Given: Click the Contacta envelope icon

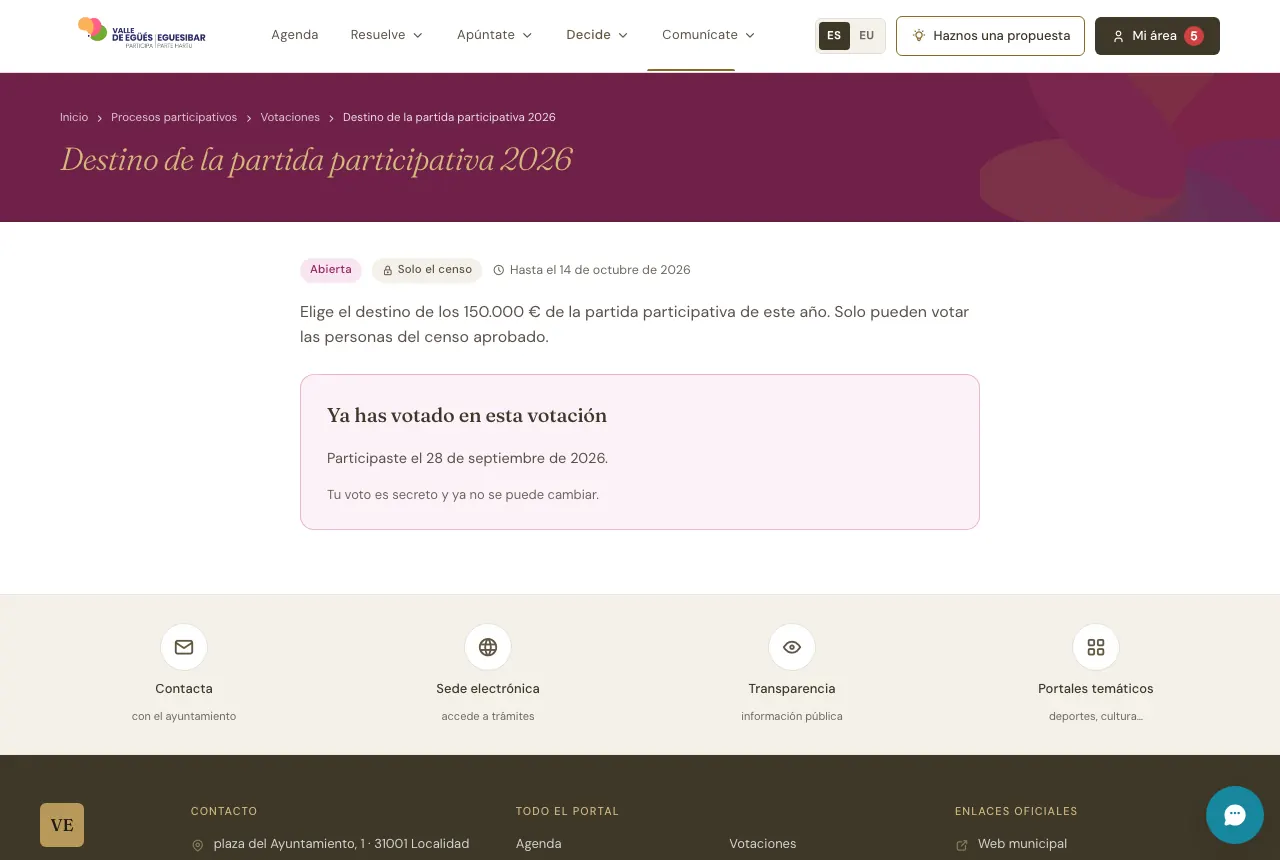Looking at the screenshot, I should [184, 647].
